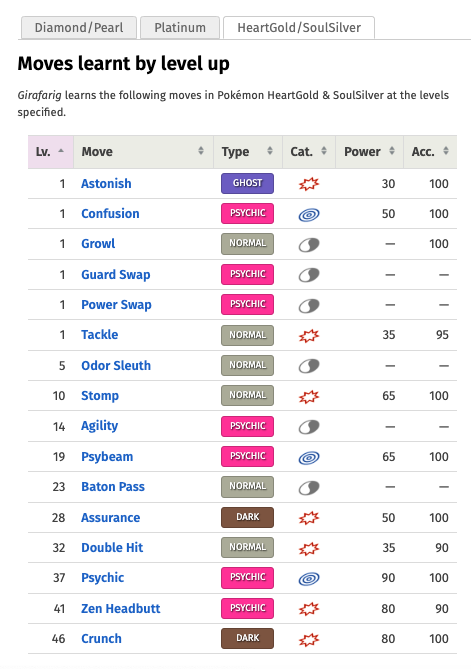This screenshot has width=471, height=669.
Task: Click status category icon for Power Swap
Action: [x=309, y=305]
